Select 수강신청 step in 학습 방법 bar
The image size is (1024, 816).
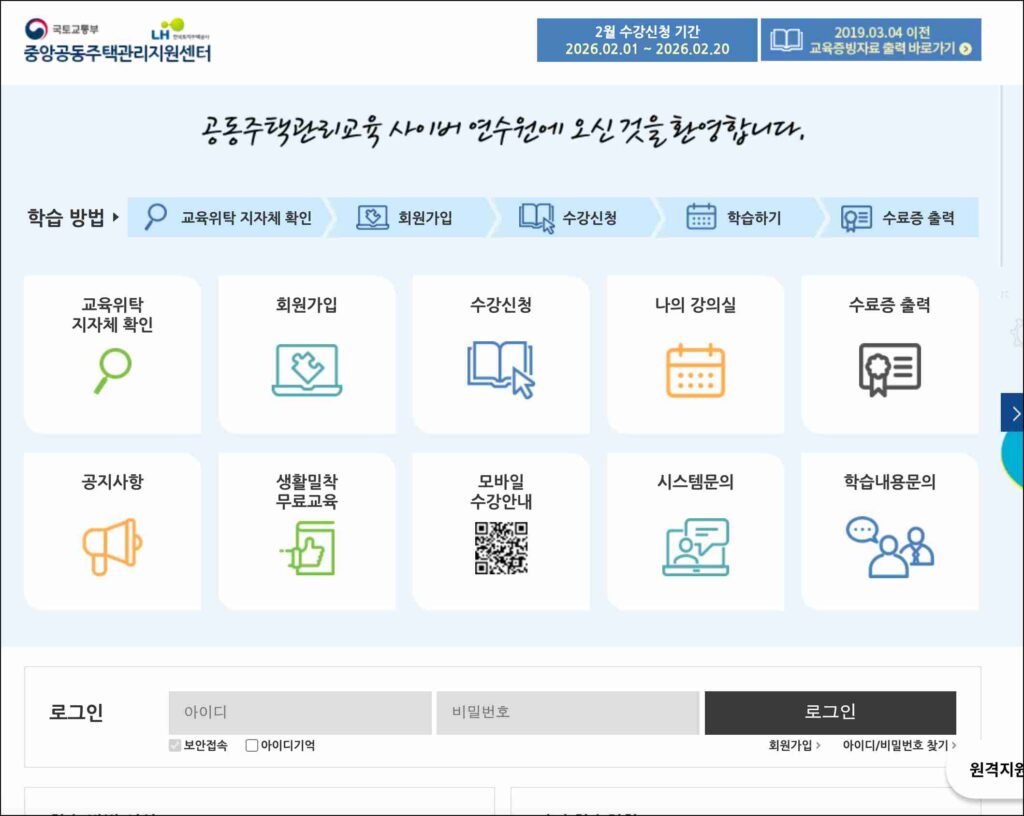click(x=567, y=217)
